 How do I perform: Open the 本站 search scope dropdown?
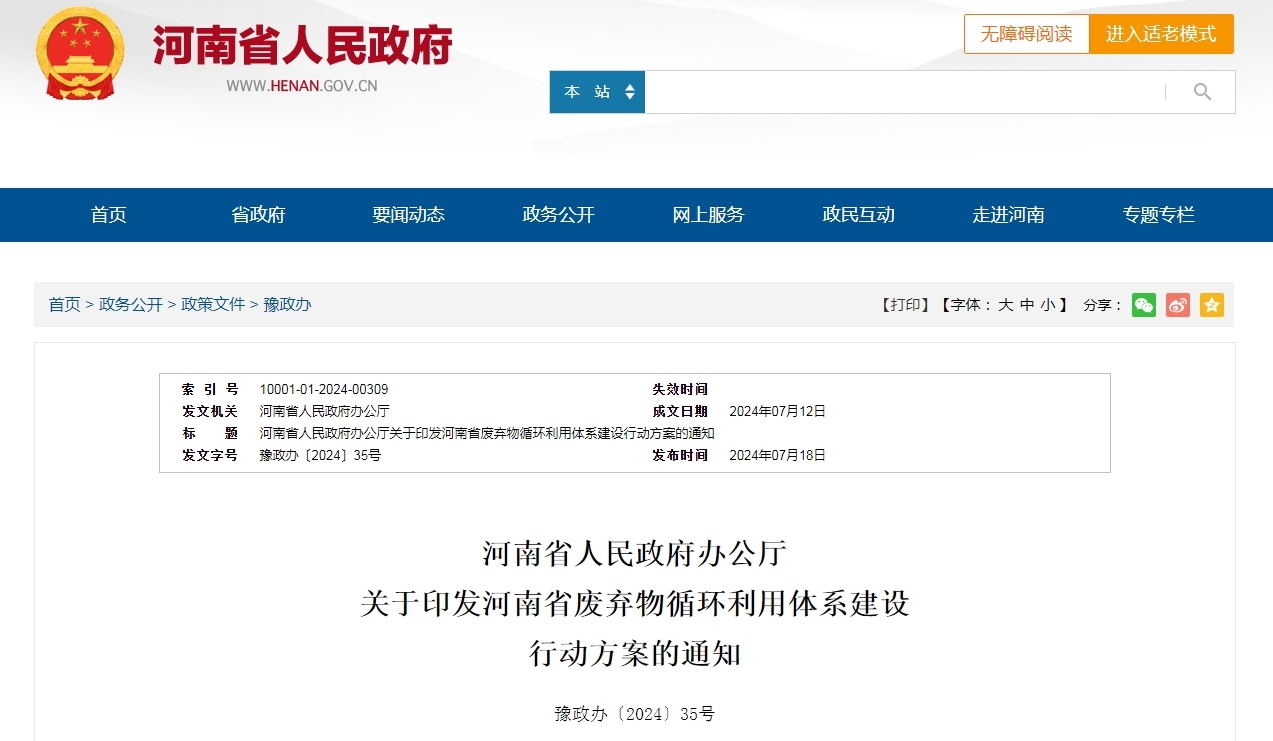[x=596, y=91]
